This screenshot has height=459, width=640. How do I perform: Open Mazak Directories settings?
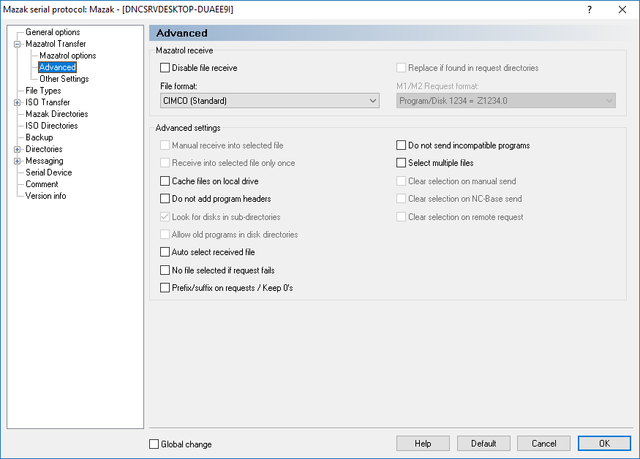point(57,114)
